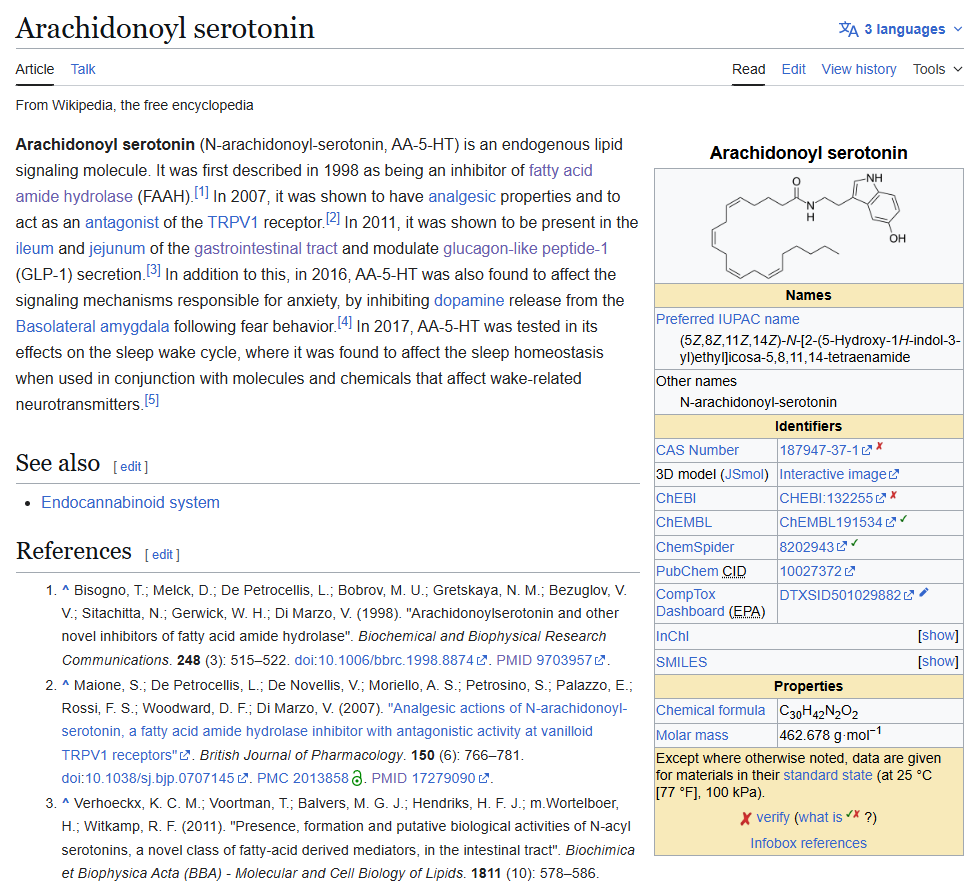Click the Preferred IUPAC name link
Image resolution: width=976 pixels, height=889 pixels.
tap(728, 319)
